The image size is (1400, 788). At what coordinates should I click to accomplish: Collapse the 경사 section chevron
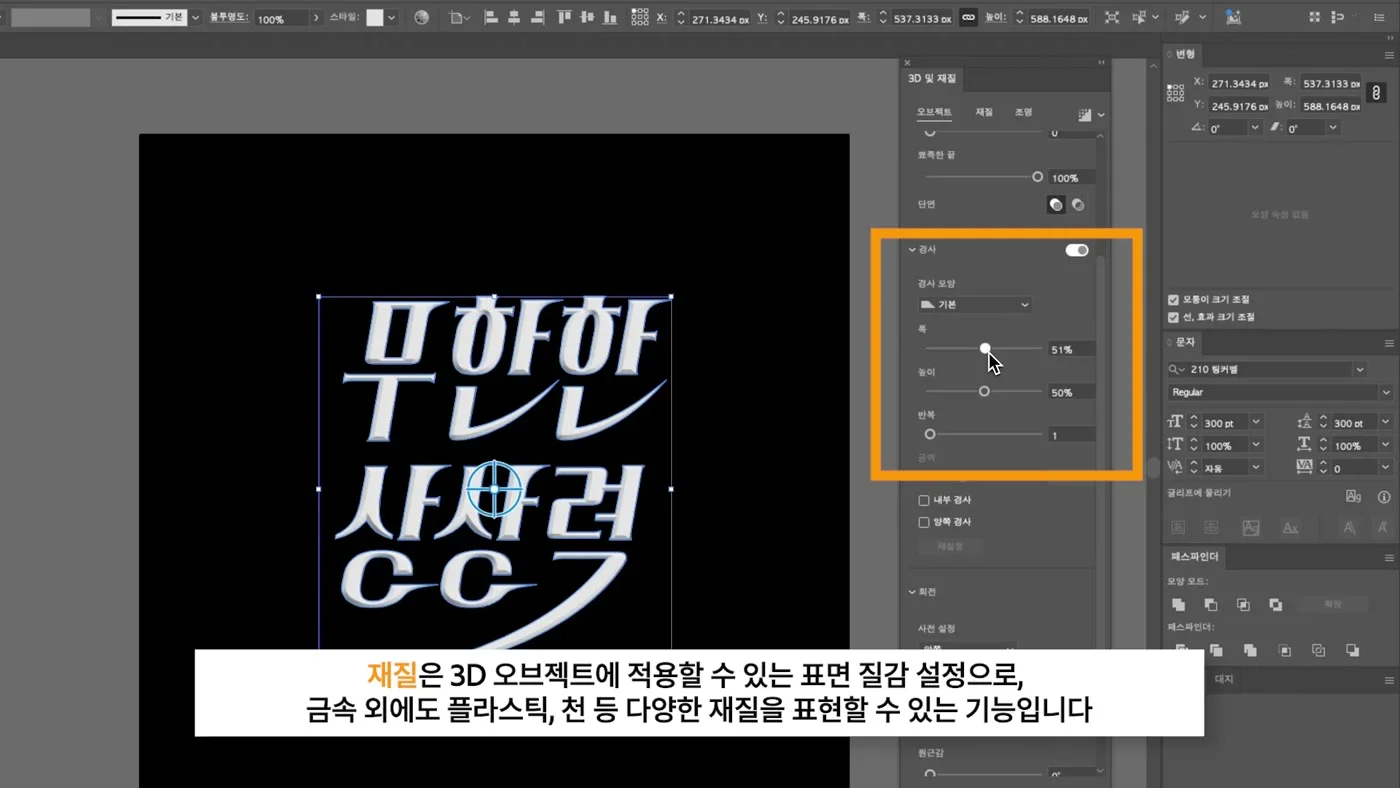[x=912, y=249]
